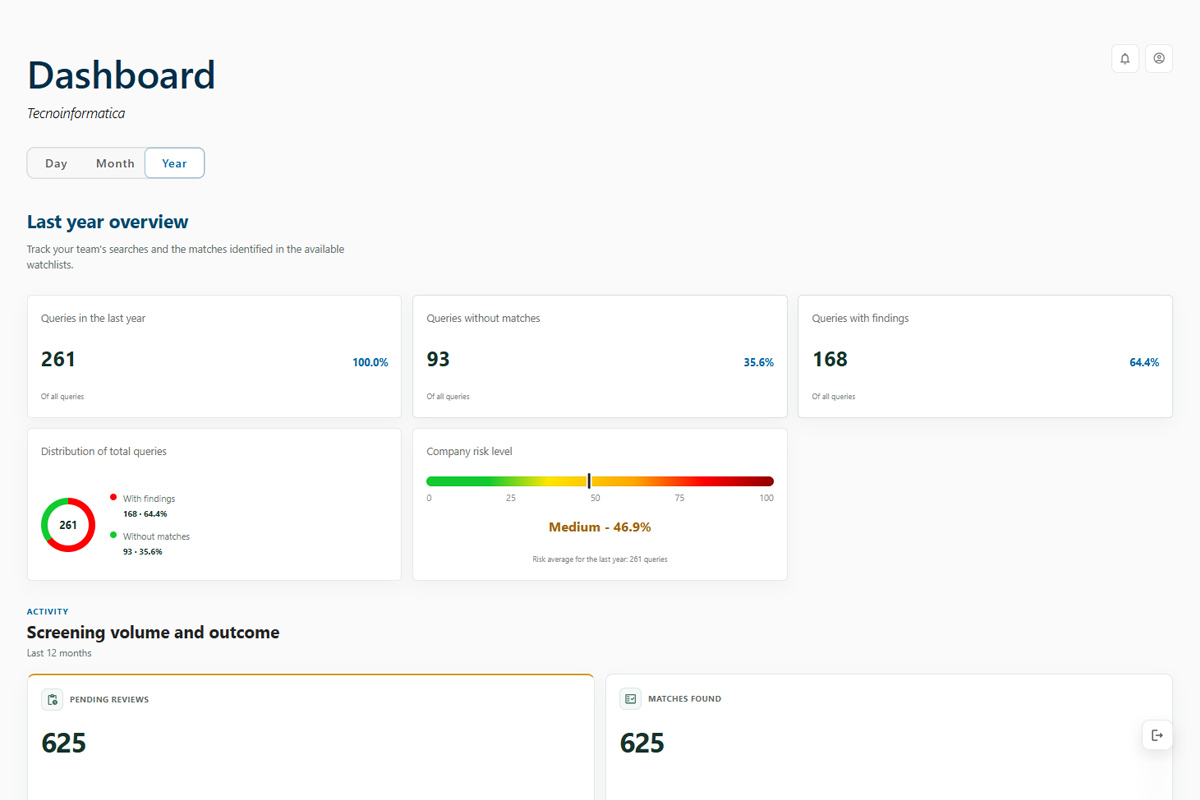Click the "Queries in the last year" label

coord(93,318)
